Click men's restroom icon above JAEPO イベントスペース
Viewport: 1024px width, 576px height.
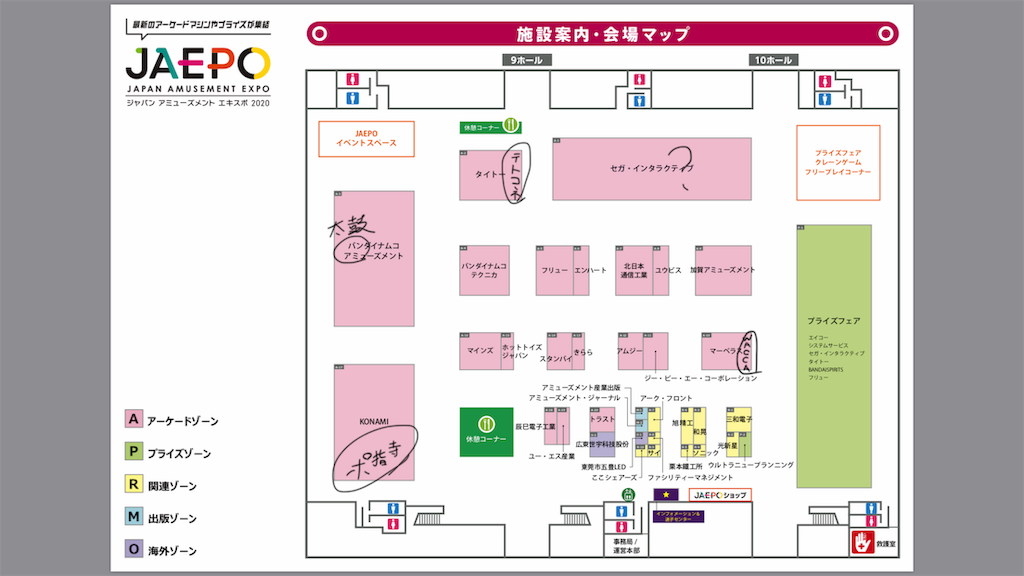[x=353, y=99]
